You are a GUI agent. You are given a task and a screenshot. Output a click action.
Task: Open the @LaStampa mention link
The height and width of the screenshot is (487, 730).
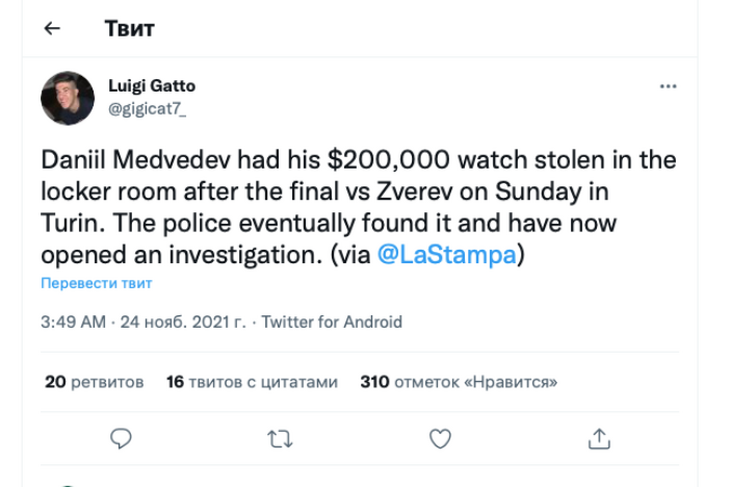tap(448, 255)
